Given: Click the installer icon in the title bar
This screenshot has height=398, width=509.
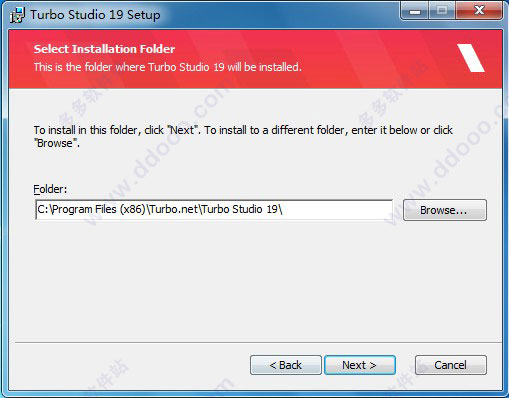Looking at the screenshot, I should pyautogui.click(x=17, y=15).
